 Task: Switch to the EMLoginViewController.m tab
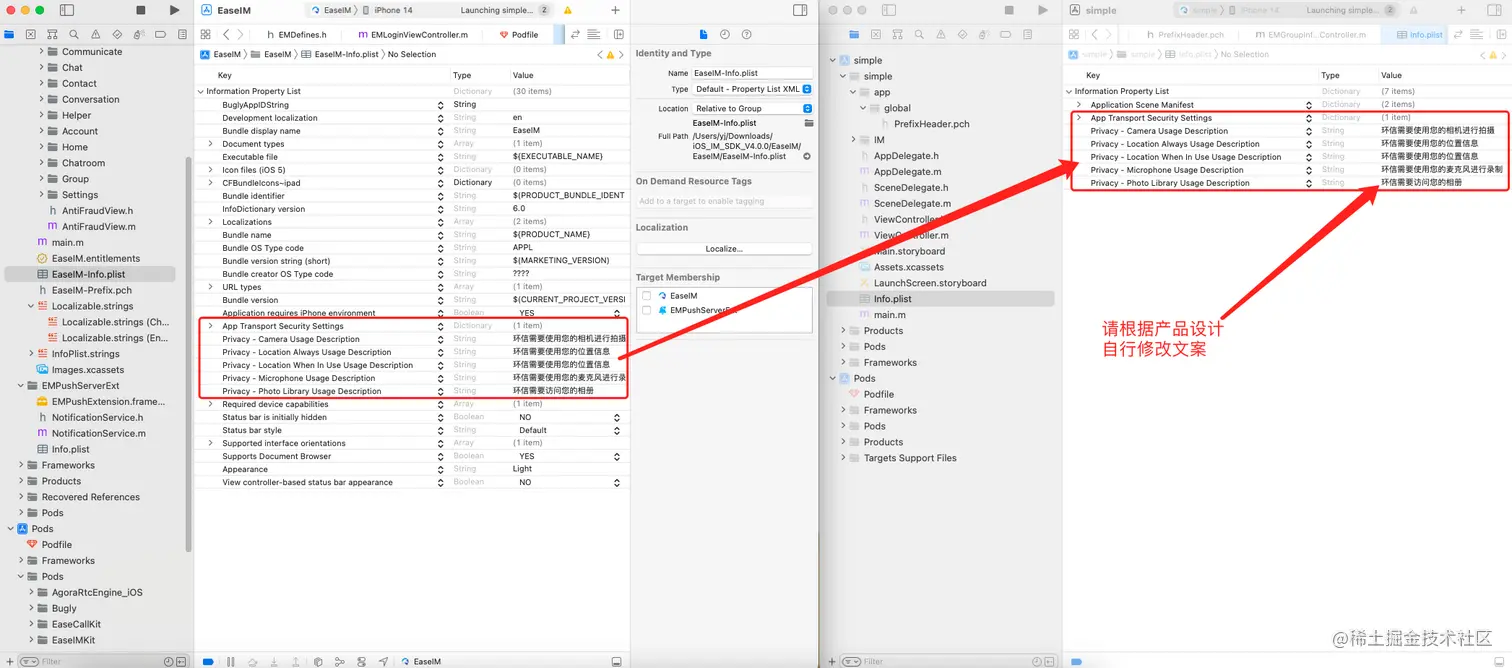tap(413, 34)
